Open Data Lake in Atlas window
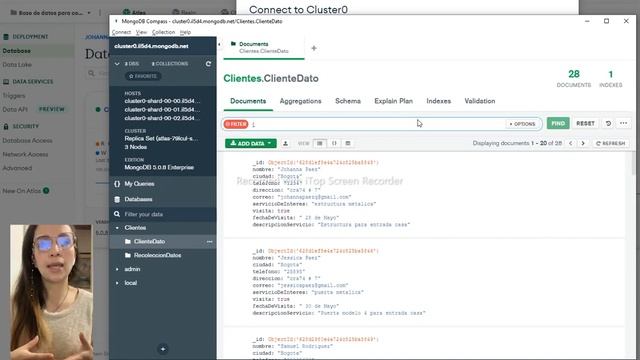The height and width of the screenshot is (360, 640). click(x=17, y=64)
